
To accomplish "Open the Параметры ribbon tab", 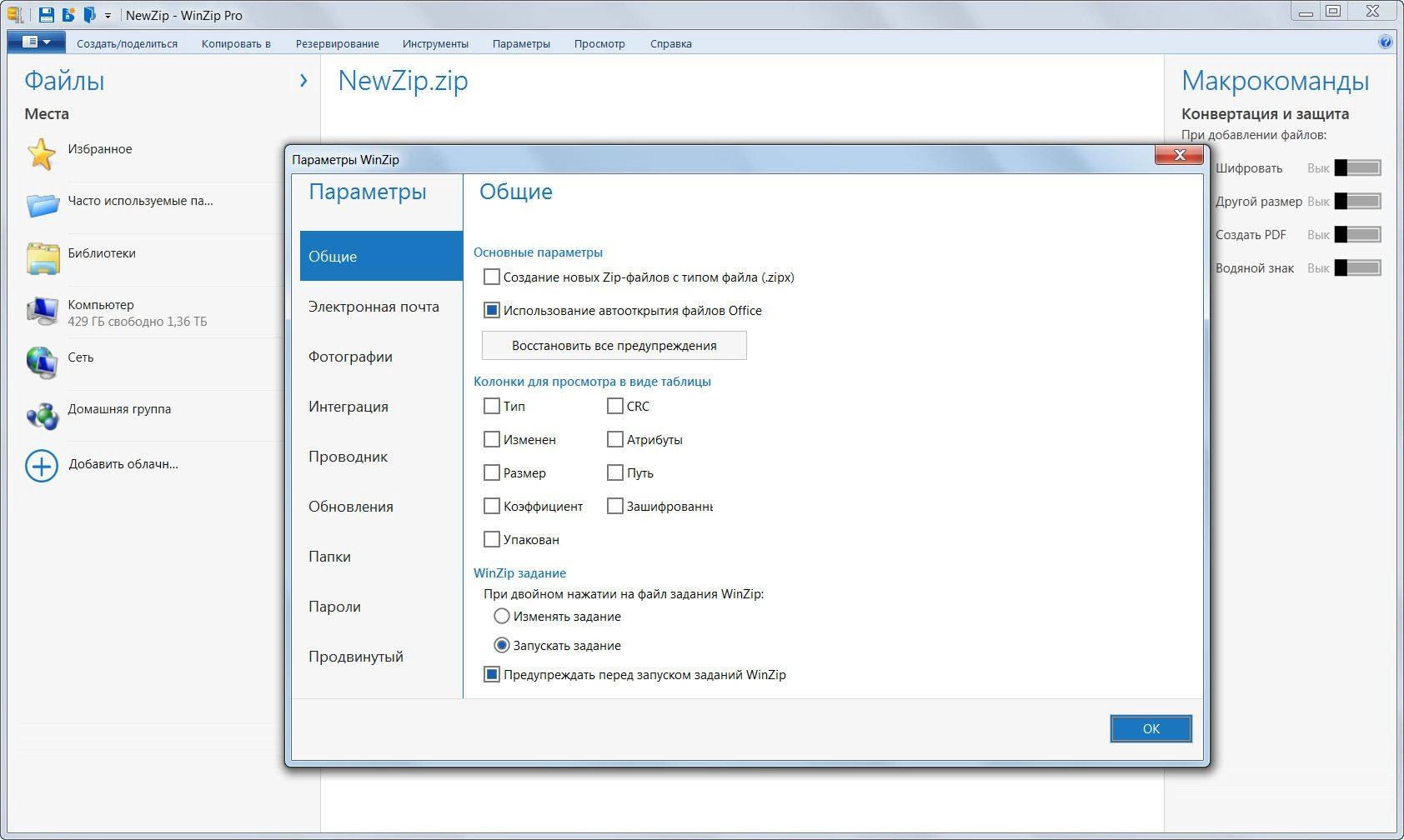I will point(521,44).
